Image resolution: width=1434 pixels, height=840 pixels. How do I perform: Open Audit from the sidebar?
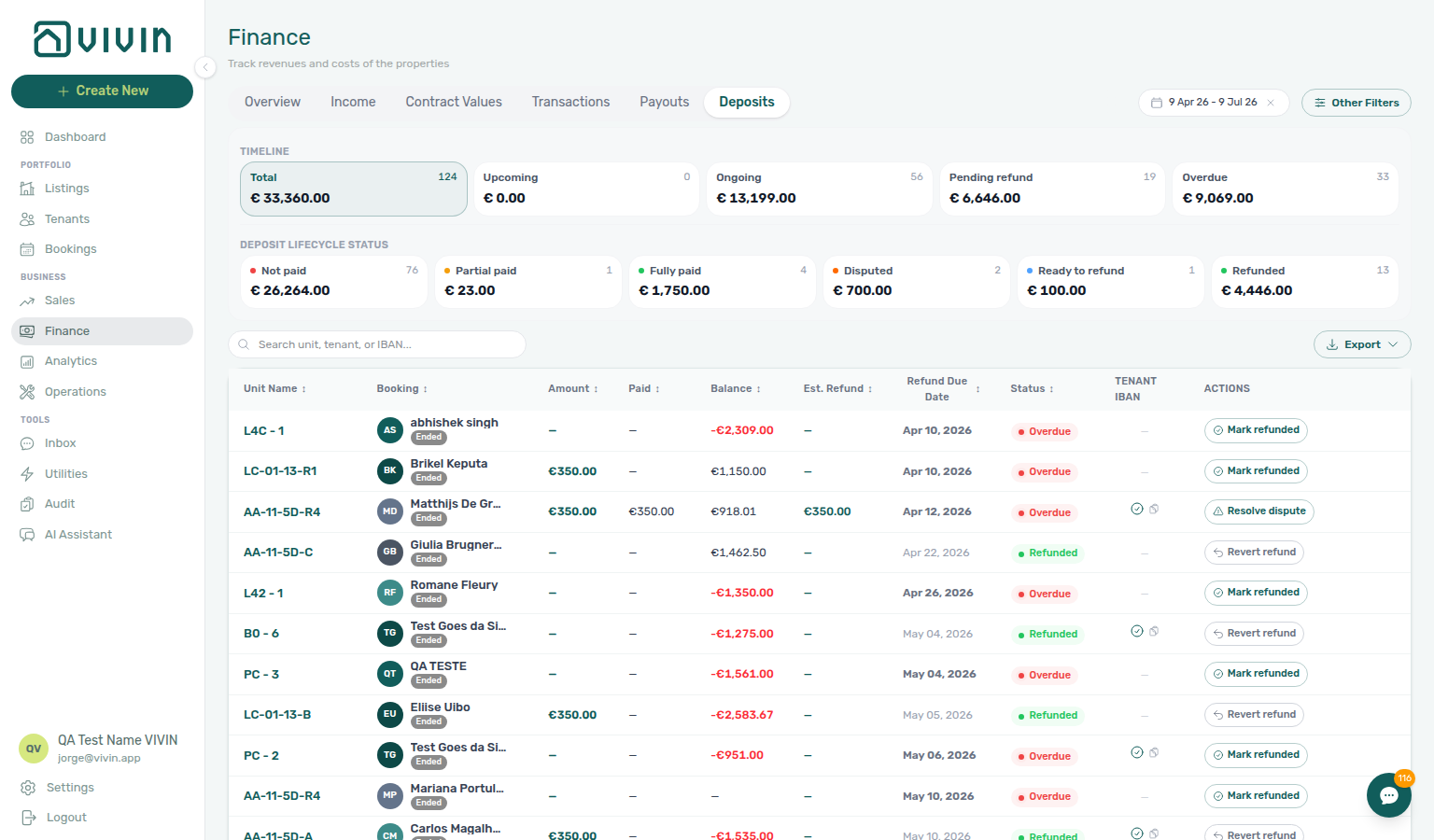coord(102,504)
